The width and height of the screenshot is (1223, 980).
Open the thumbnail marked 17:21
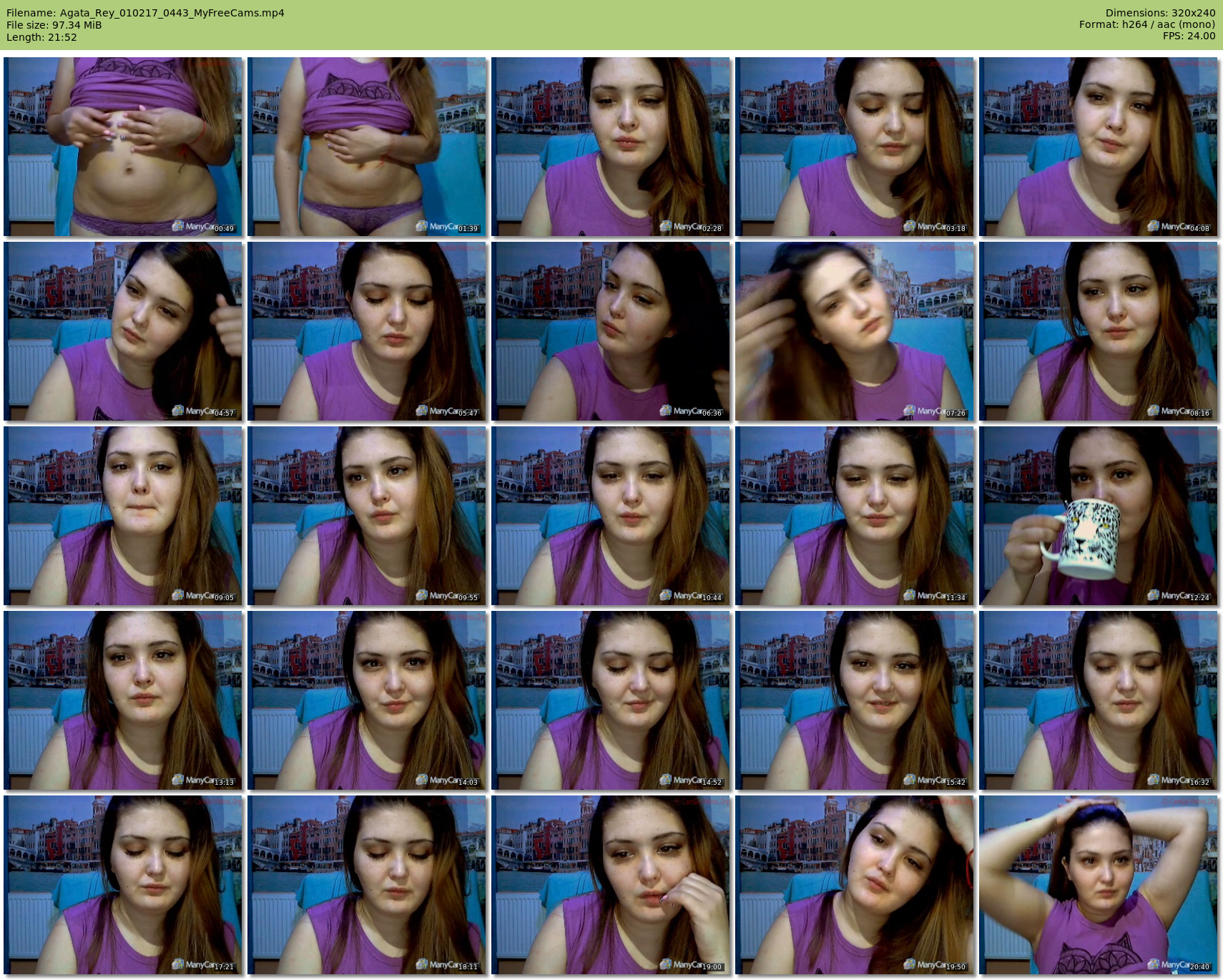pos(123,885)
